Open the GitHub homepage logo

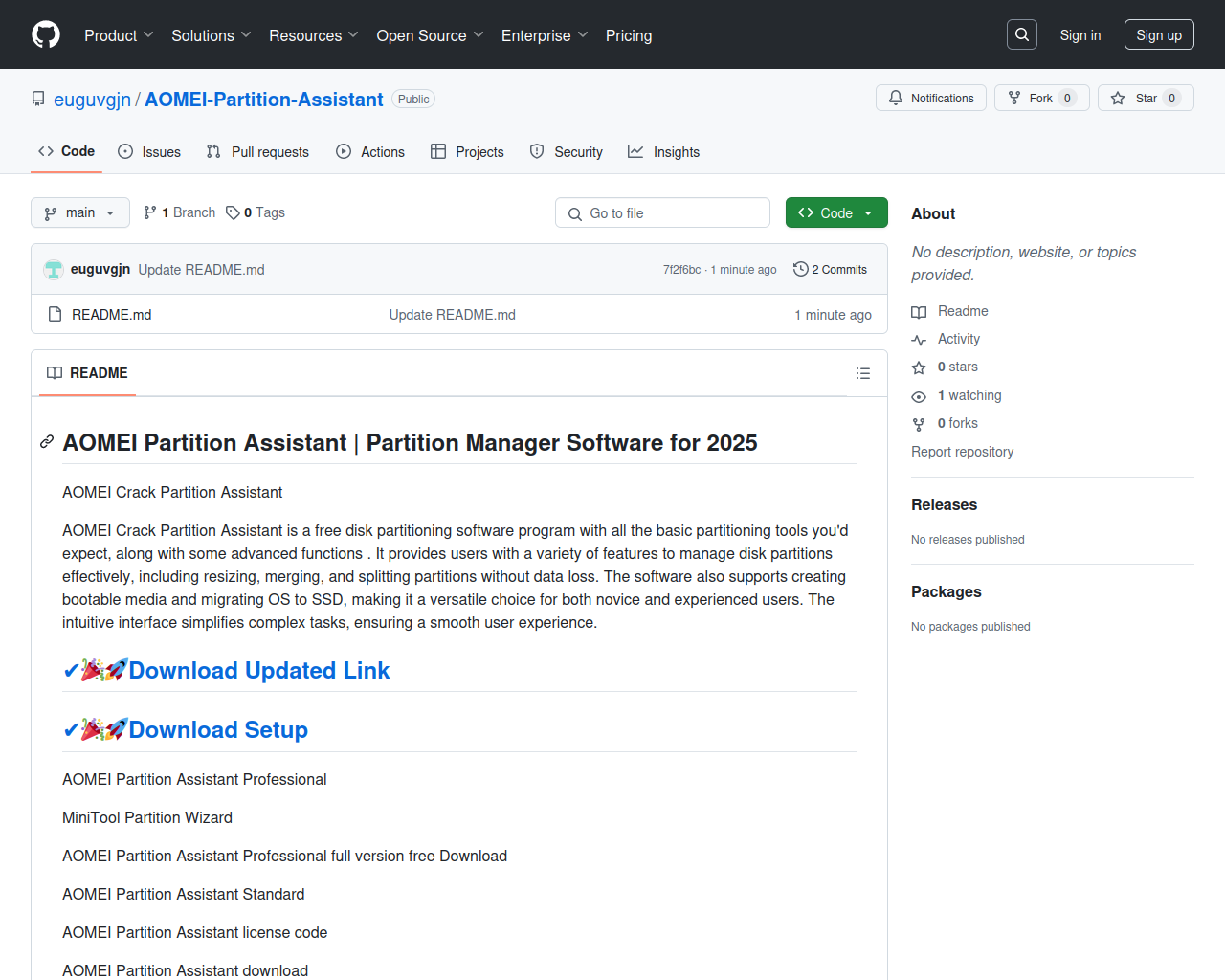pyautogui.click(x=46, y=34)
